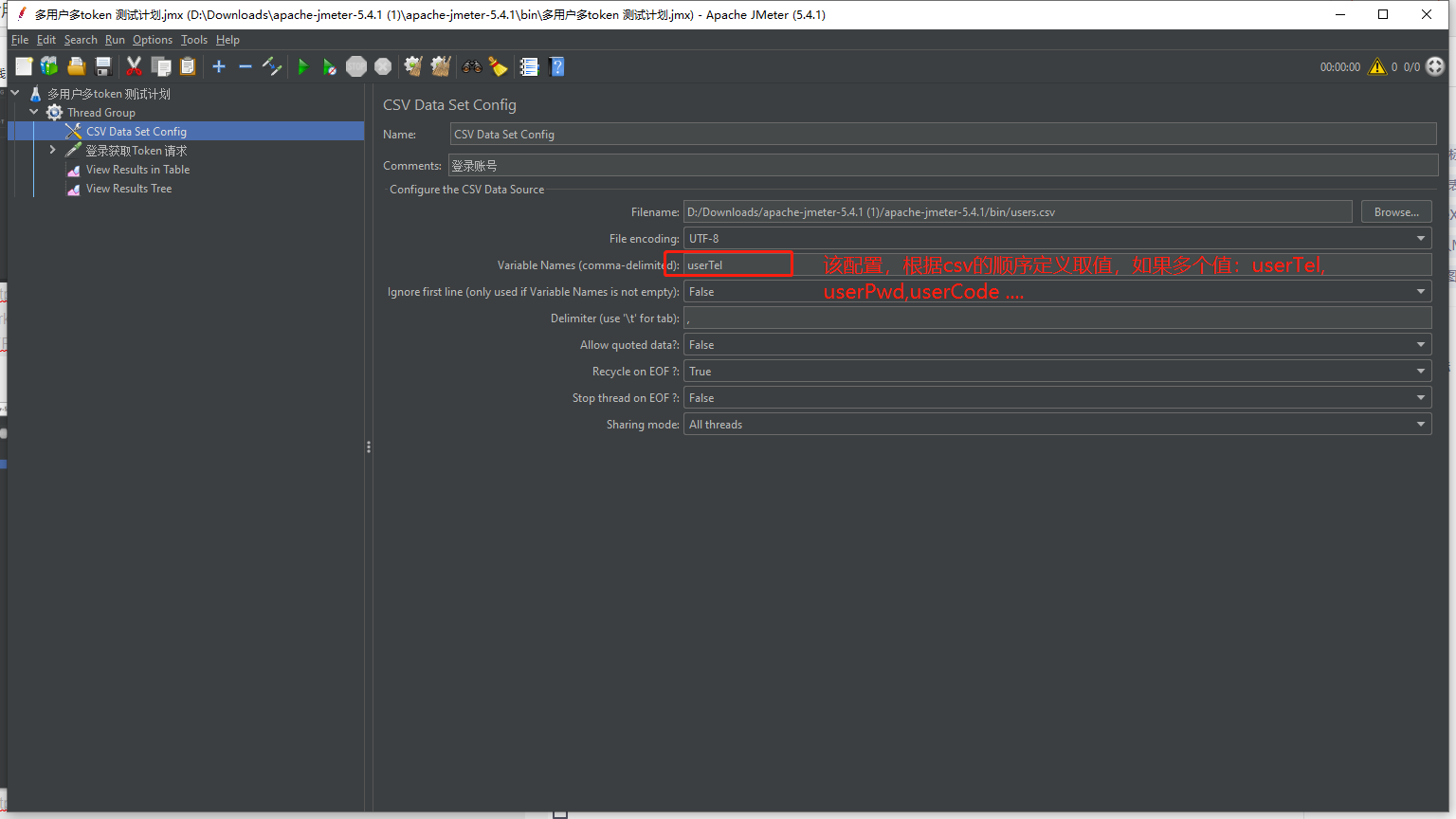Viewport: 1456px width, 819px height.
Task: Collapse the root test plan tree node arrow
Action: pos(15,93)
